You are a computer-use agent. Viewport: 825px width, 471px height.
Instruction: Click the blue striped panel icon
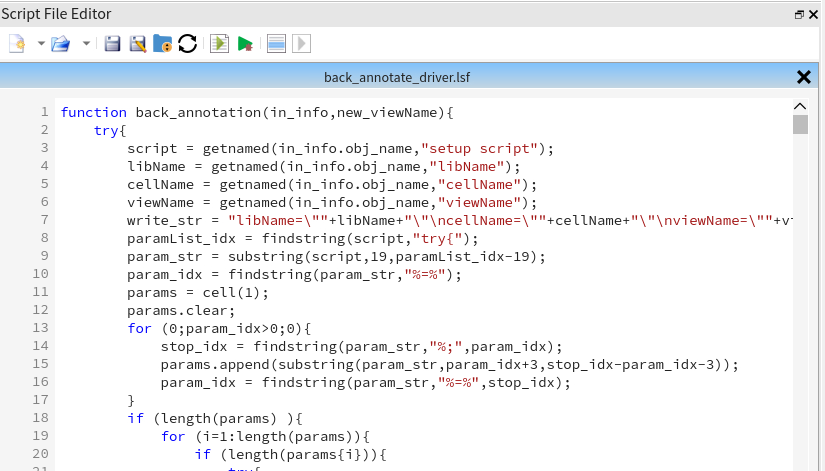point(276,44)
